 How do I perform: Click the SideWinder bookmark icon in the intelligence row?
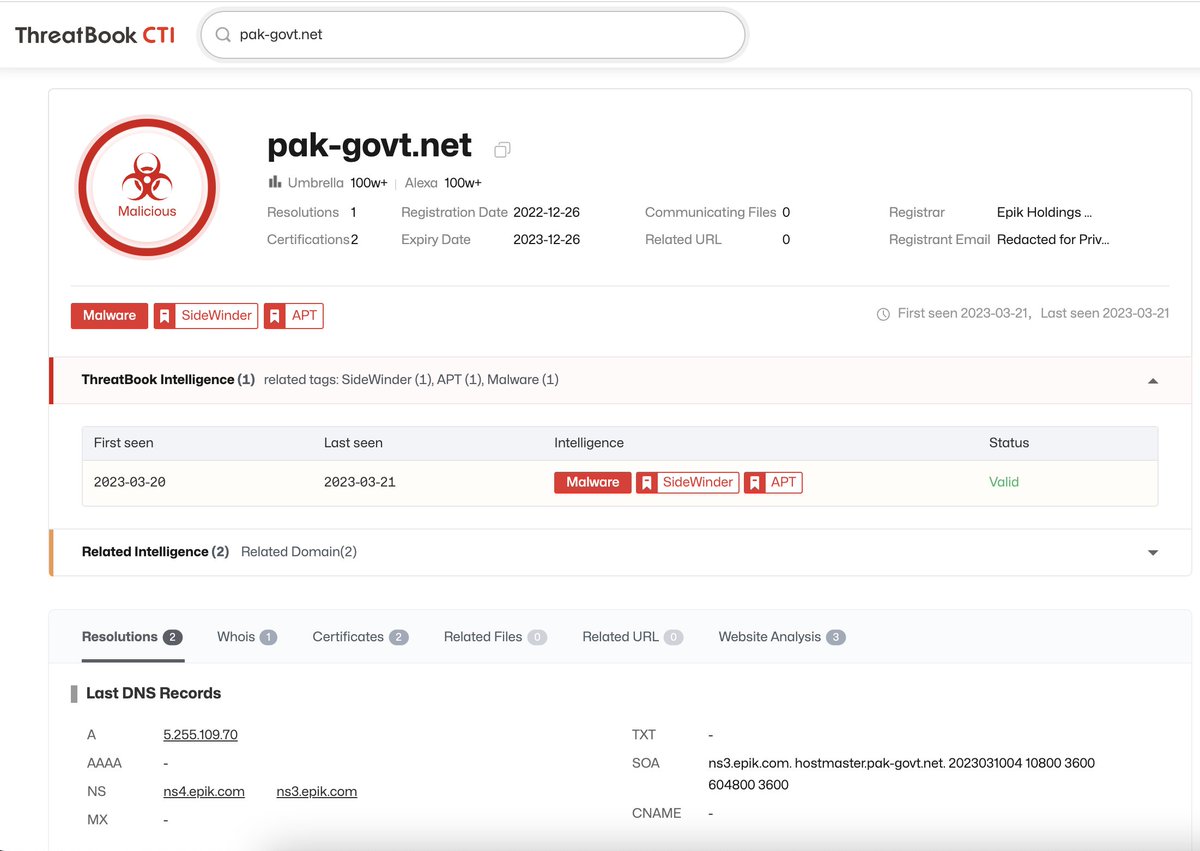[649, 482]
